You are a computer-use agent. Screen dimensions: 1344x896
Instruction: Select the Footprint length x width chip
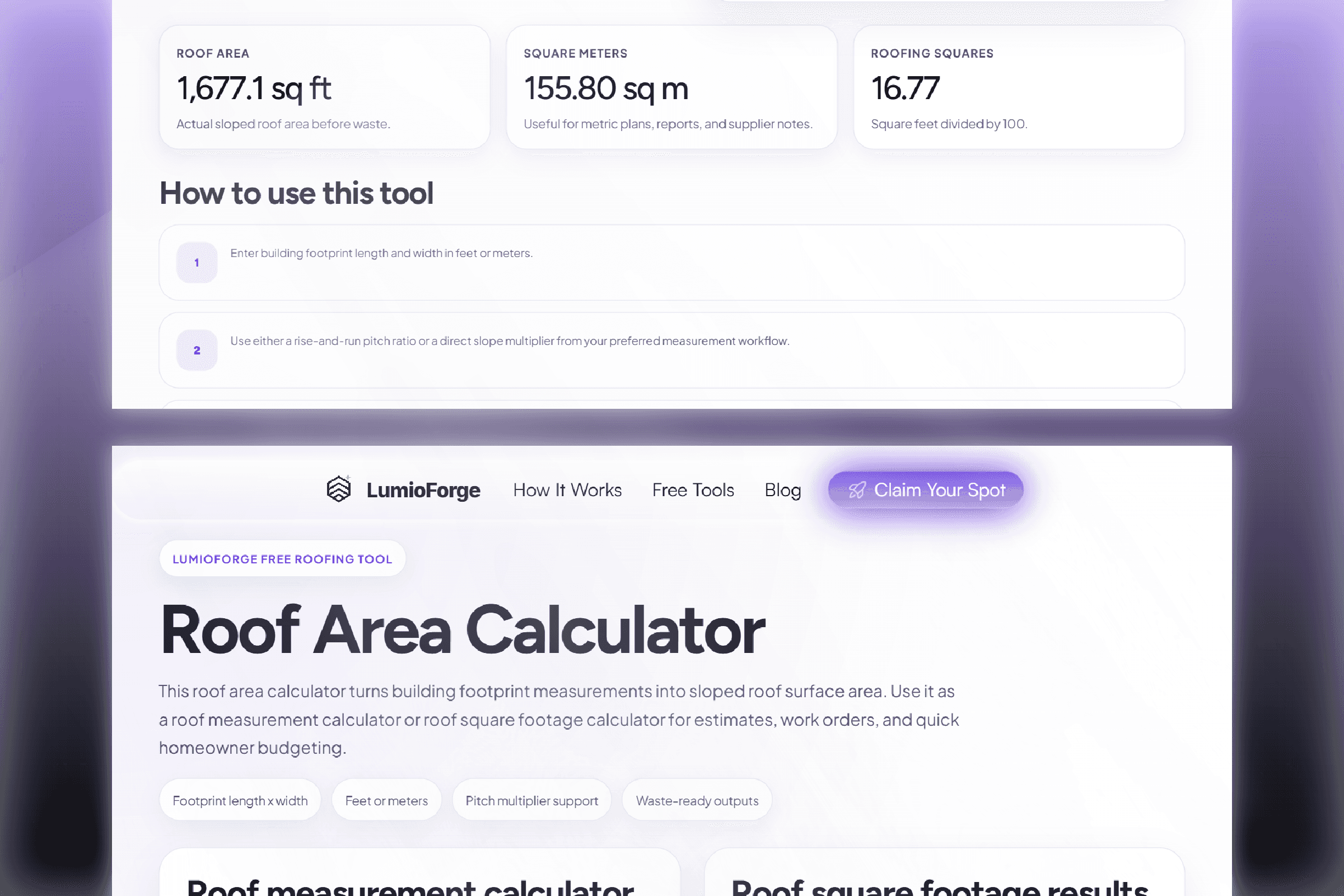(x=240, y=801)
